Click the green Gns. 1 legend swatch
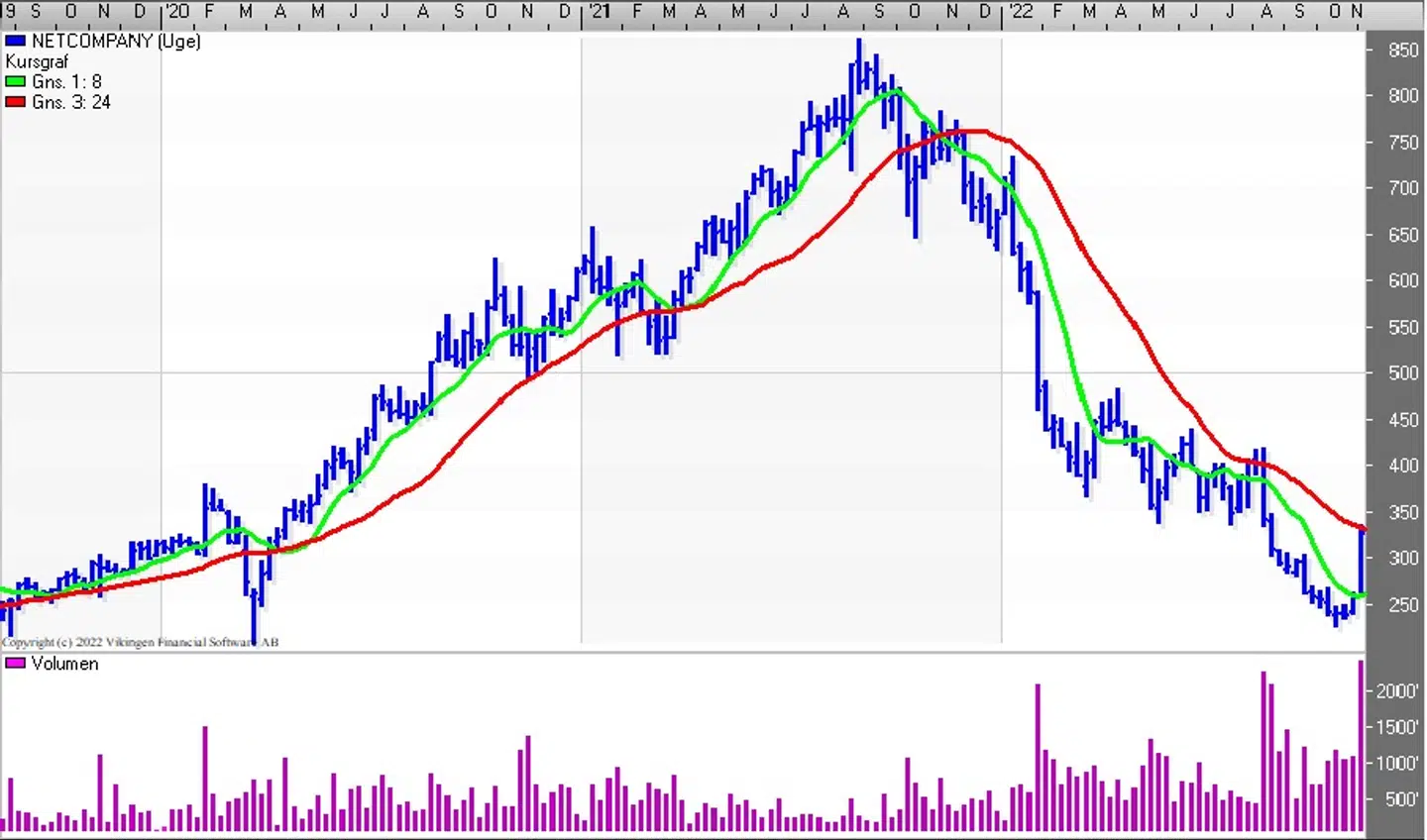 tap(15, 82)
